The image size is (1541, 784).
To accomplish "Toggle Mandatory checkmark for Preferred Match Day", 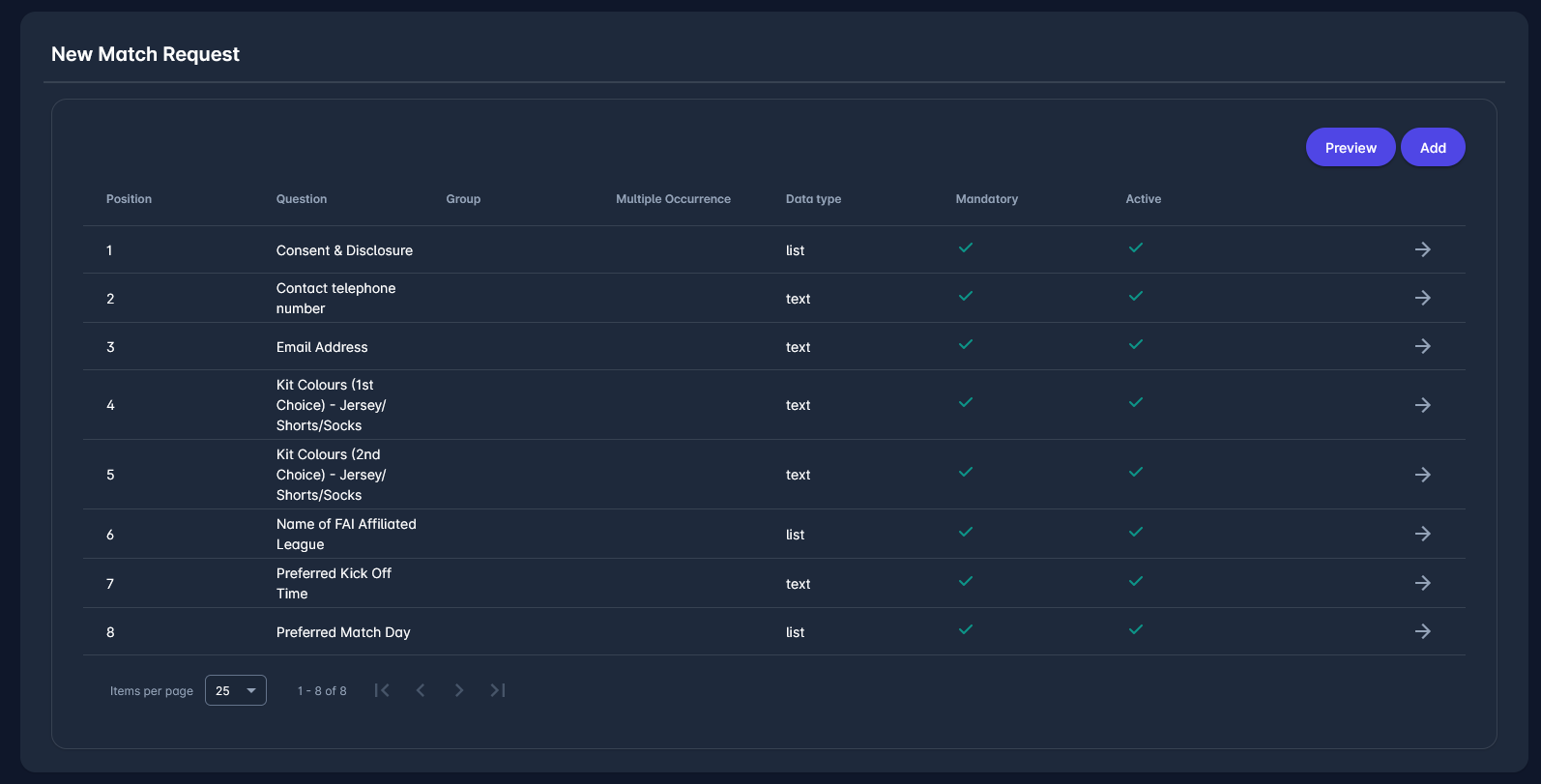I will click(x=965, y=630).
